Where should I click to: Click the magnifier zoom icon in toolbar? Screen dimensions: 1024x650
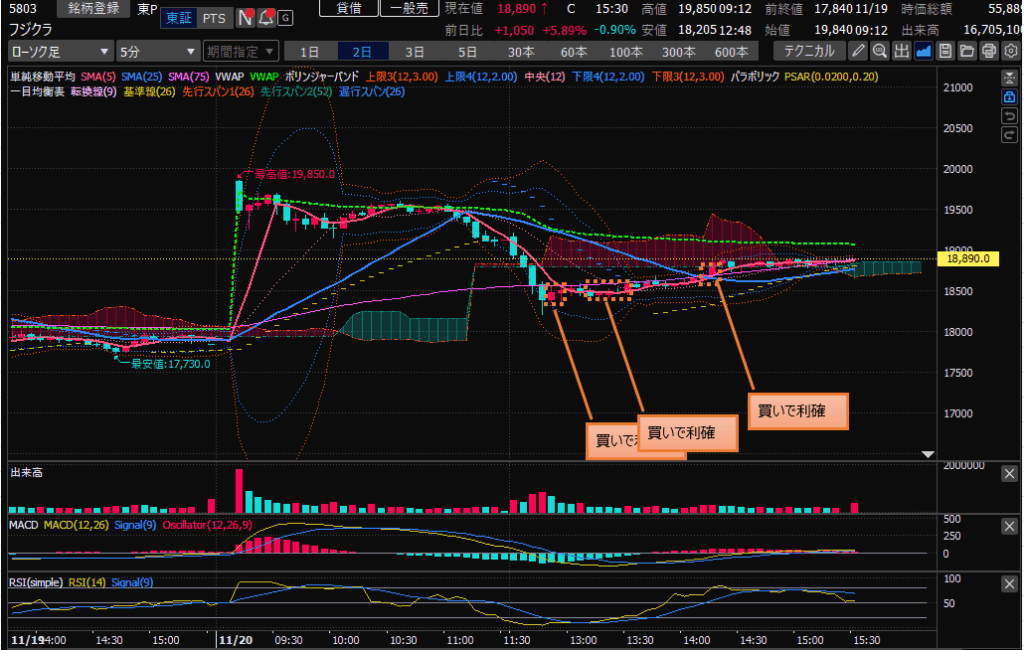pyautogui.click(x=879, y=50)
